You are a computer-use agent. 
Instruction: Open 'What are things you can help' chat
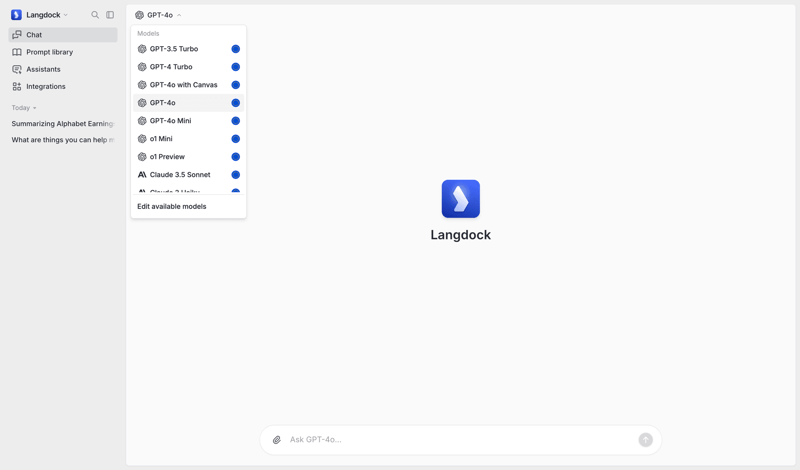(x=63, y=140)
